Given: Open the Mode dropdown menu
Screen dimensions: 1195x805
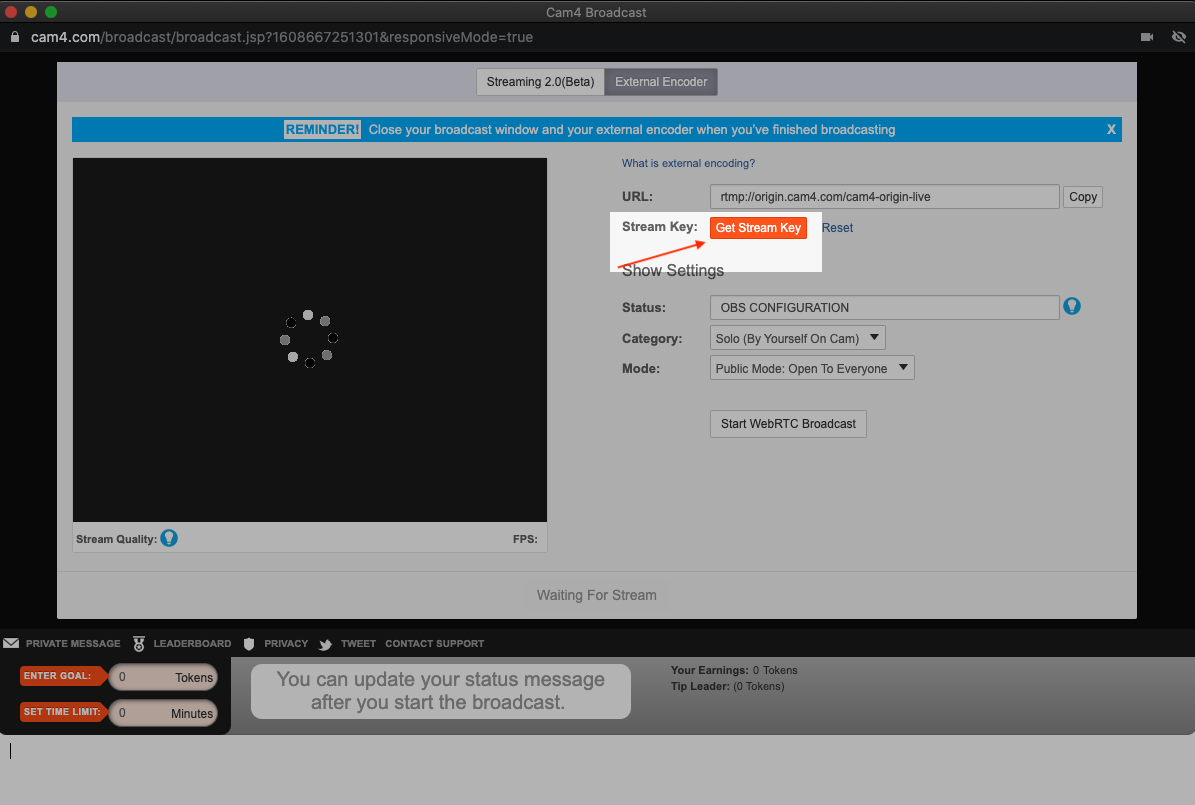Looking at the screenshot, I should point(811,368).
